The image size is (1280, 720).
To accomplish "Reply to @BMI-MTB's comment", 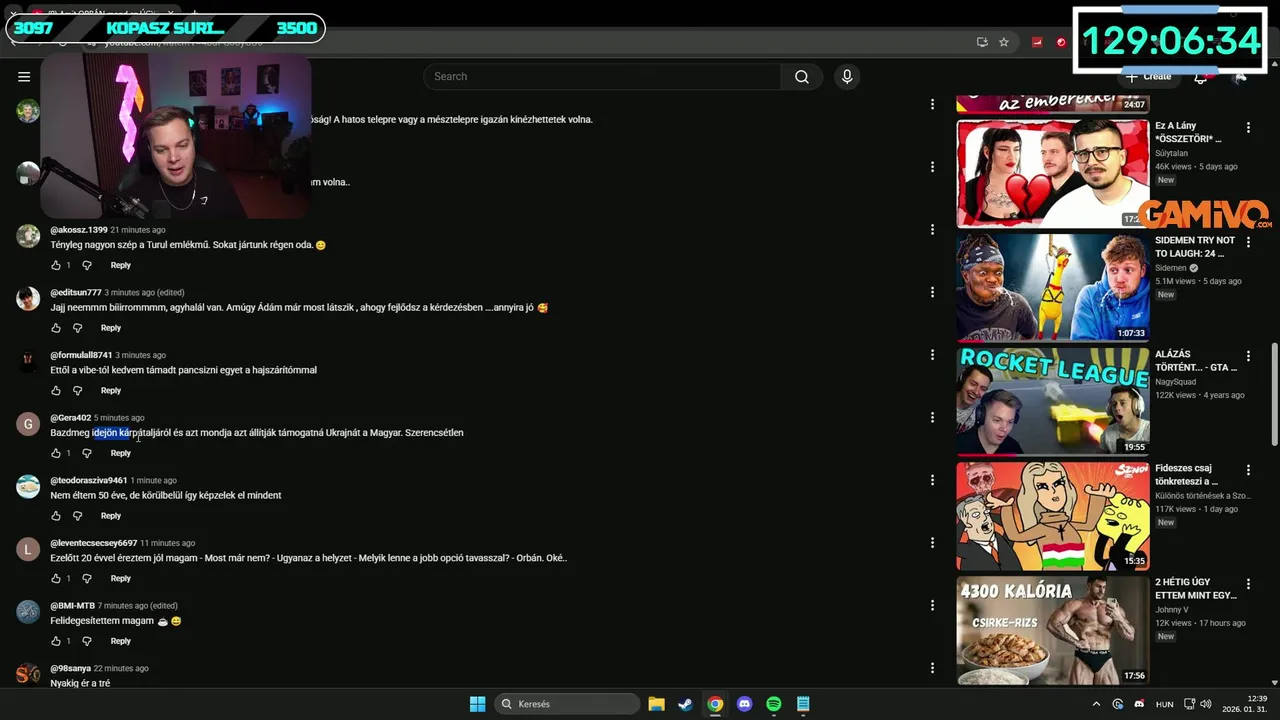I will coord(121,641).
